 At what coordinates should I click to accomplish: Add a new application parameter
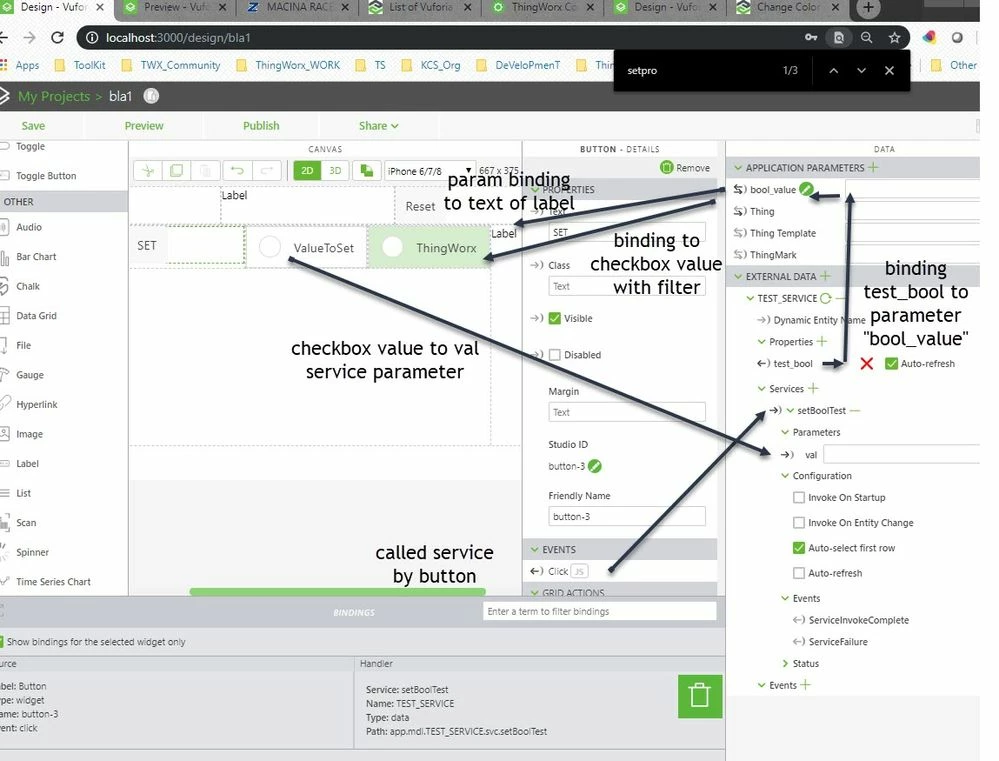(x=873, y=167)
